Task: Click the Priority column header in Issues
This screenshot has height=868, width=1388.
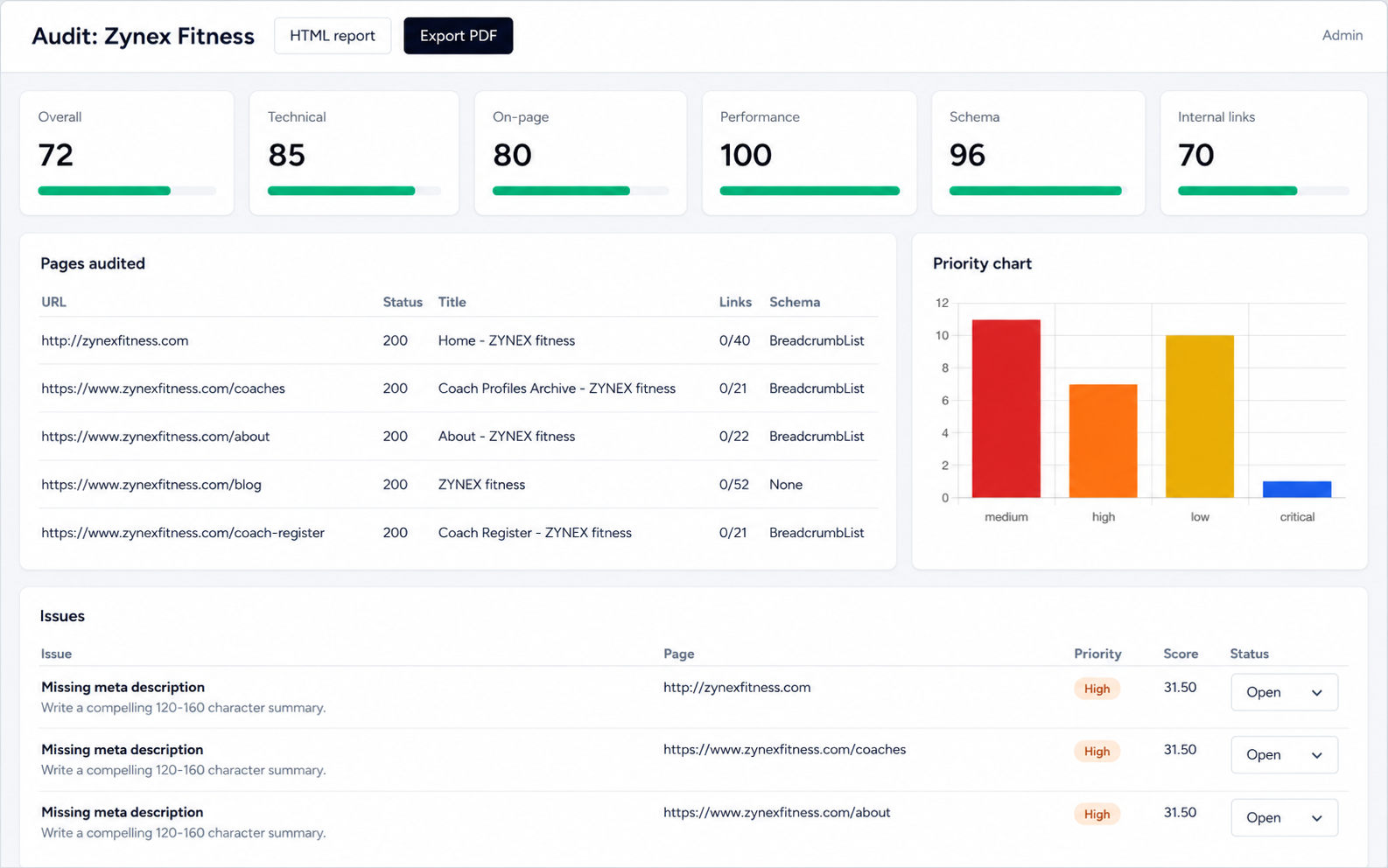Action: 1097,654
